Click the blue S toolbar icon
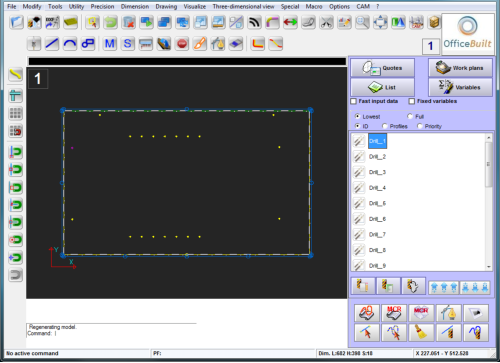The height and width of the screenshot is (363, 500). (x=128, y=44)
